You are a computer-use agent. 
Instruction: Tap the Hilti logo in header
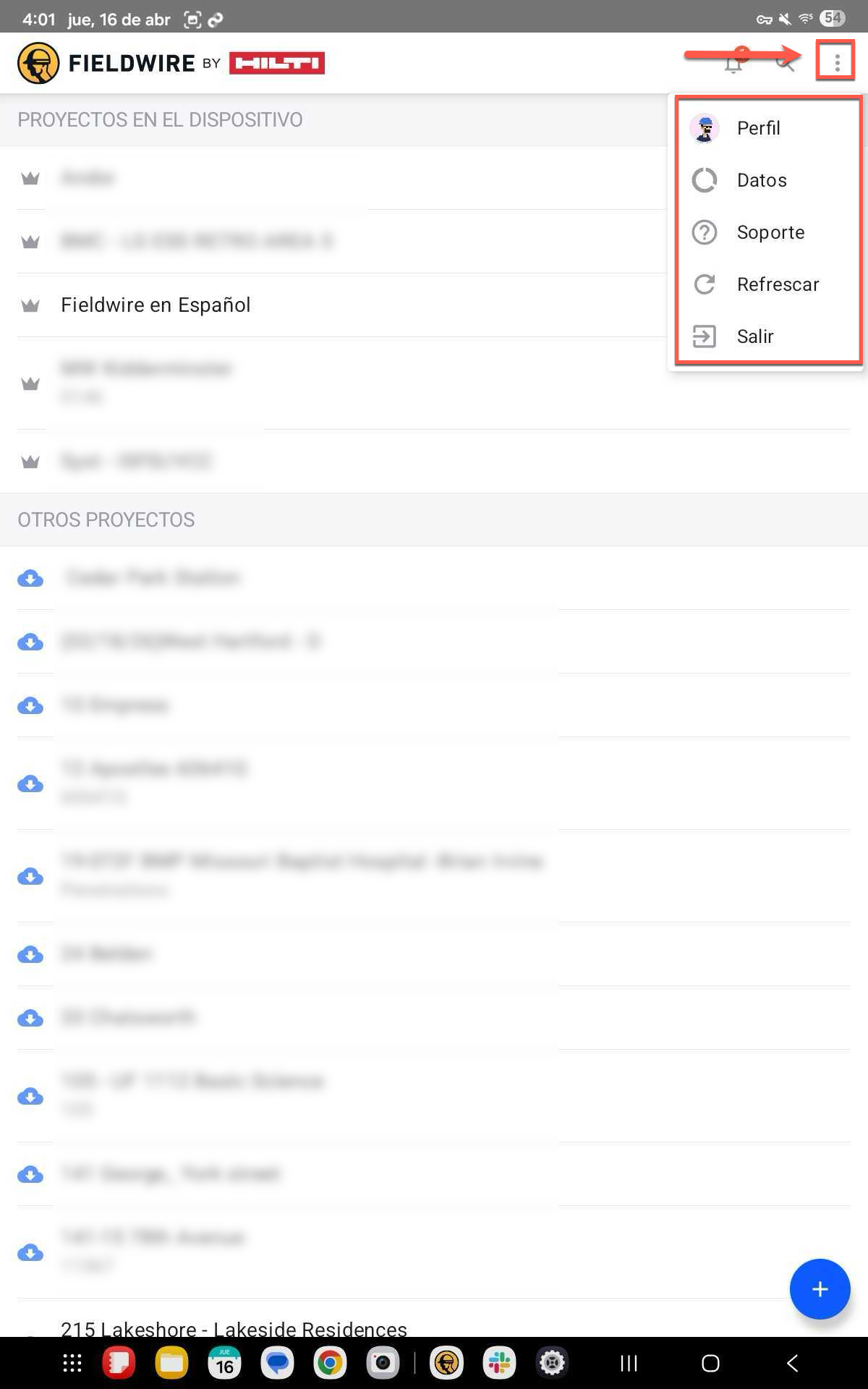(277, 63)
